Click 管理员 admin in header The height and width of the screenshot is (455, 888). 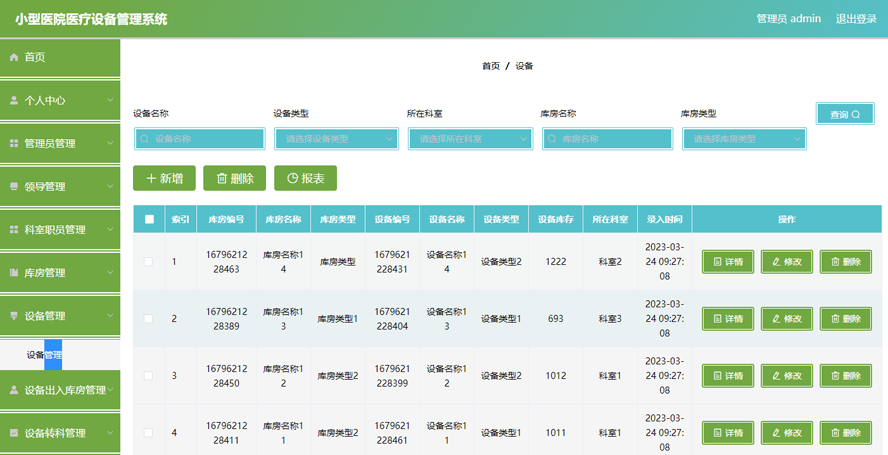coord(788,19)
